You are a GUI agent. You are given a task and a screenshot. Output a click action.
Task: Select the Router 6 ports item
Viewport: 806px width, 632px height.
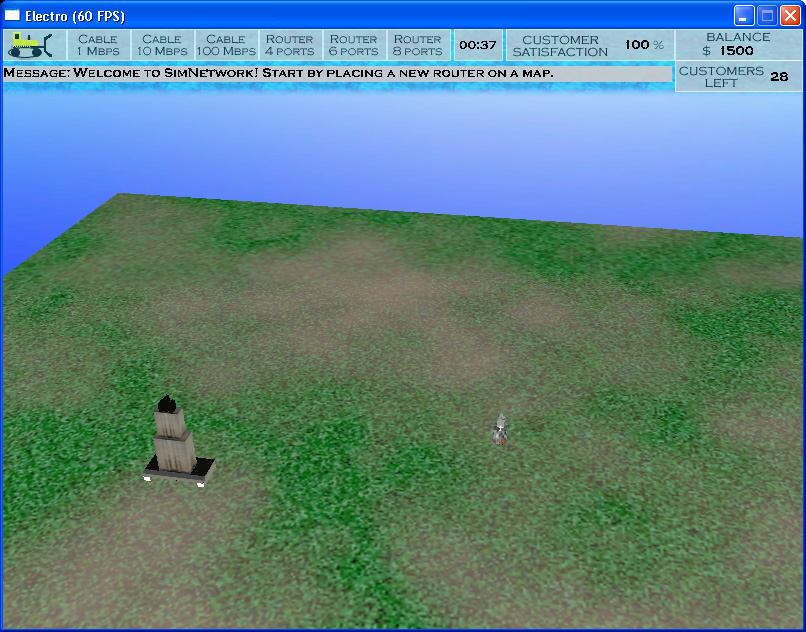[354, 45]
